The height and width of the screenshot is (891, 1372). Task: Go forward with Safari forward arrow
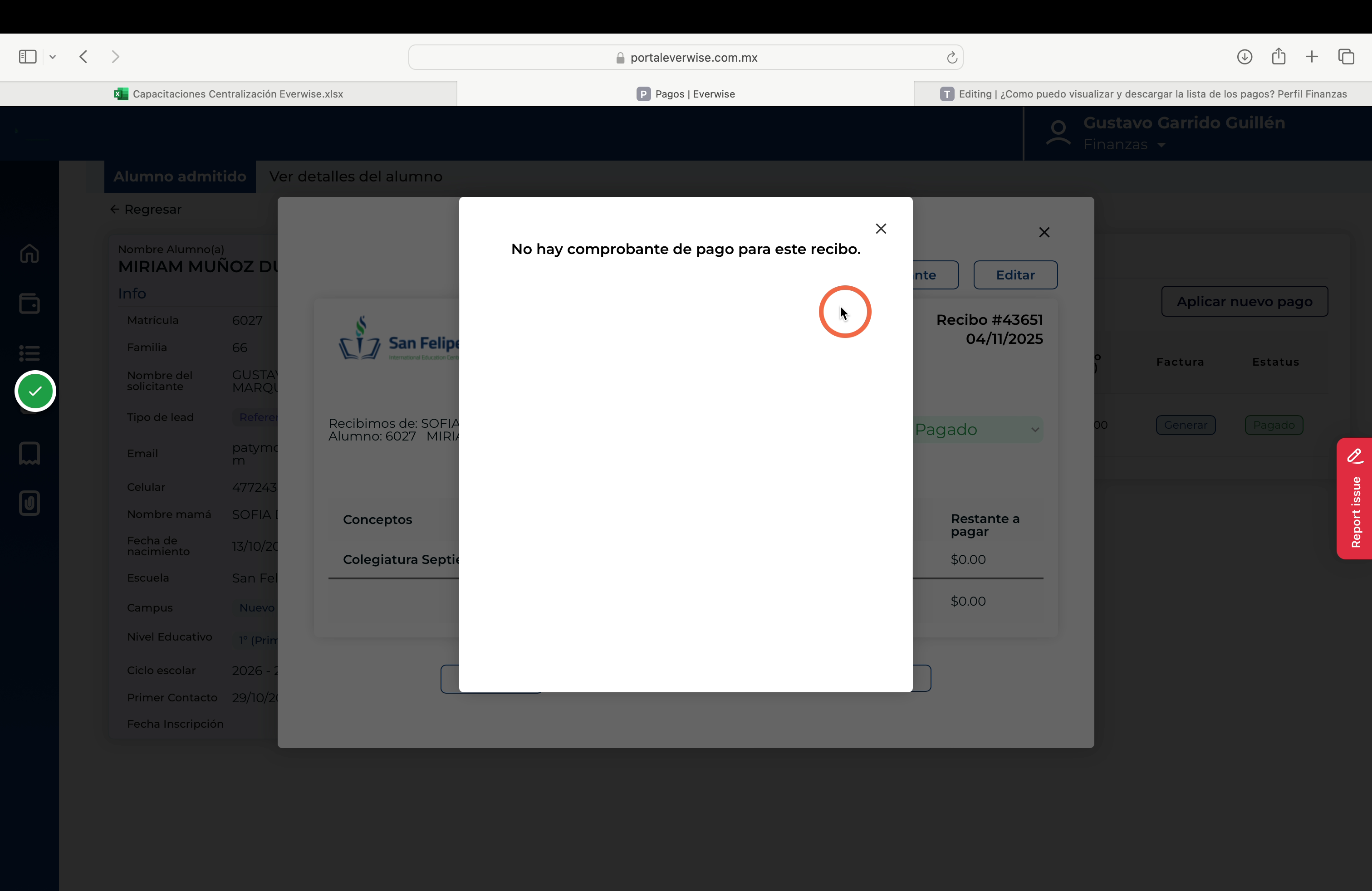115,56
